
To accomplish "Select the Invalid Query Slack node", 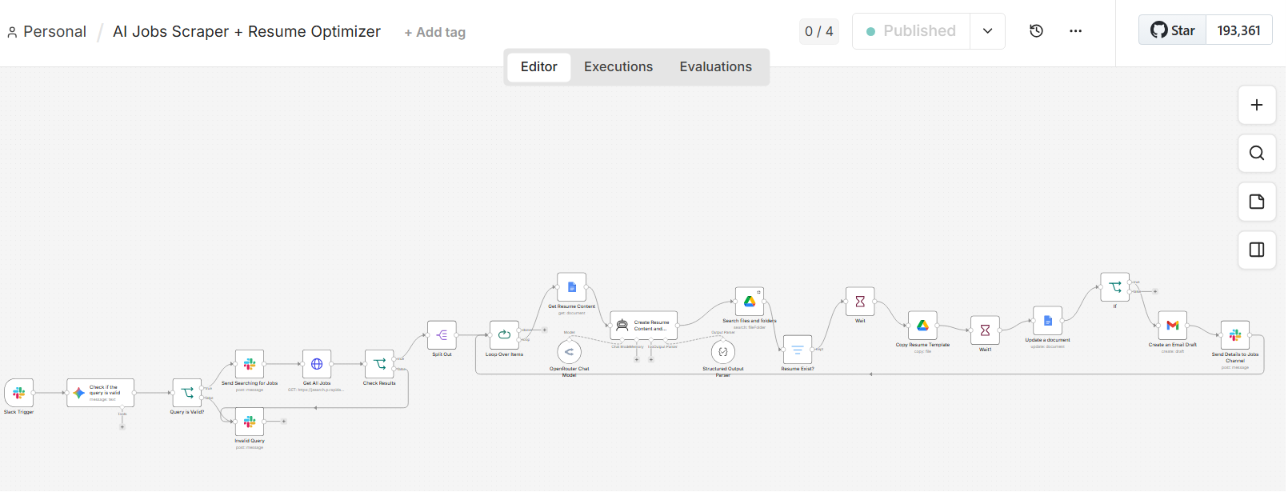I will [249, 422].
